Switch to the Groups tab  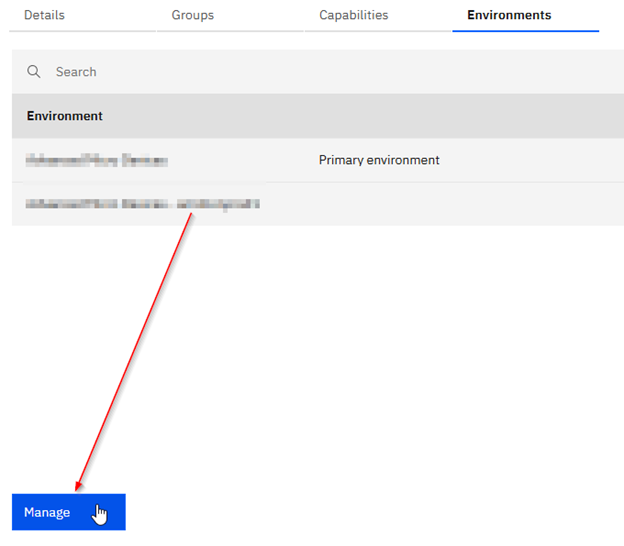click(192, 15)
